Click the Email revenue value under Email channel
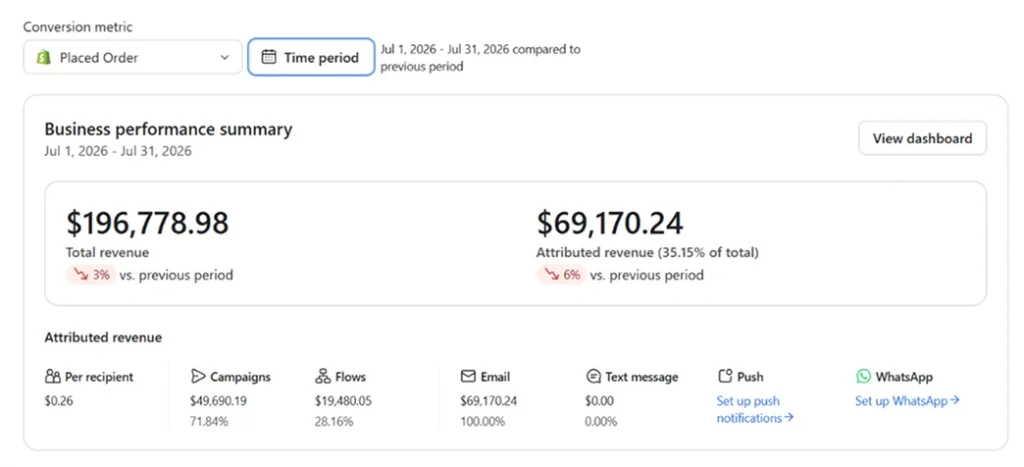This screenshot has height=467, width=1024. point(488,401)
